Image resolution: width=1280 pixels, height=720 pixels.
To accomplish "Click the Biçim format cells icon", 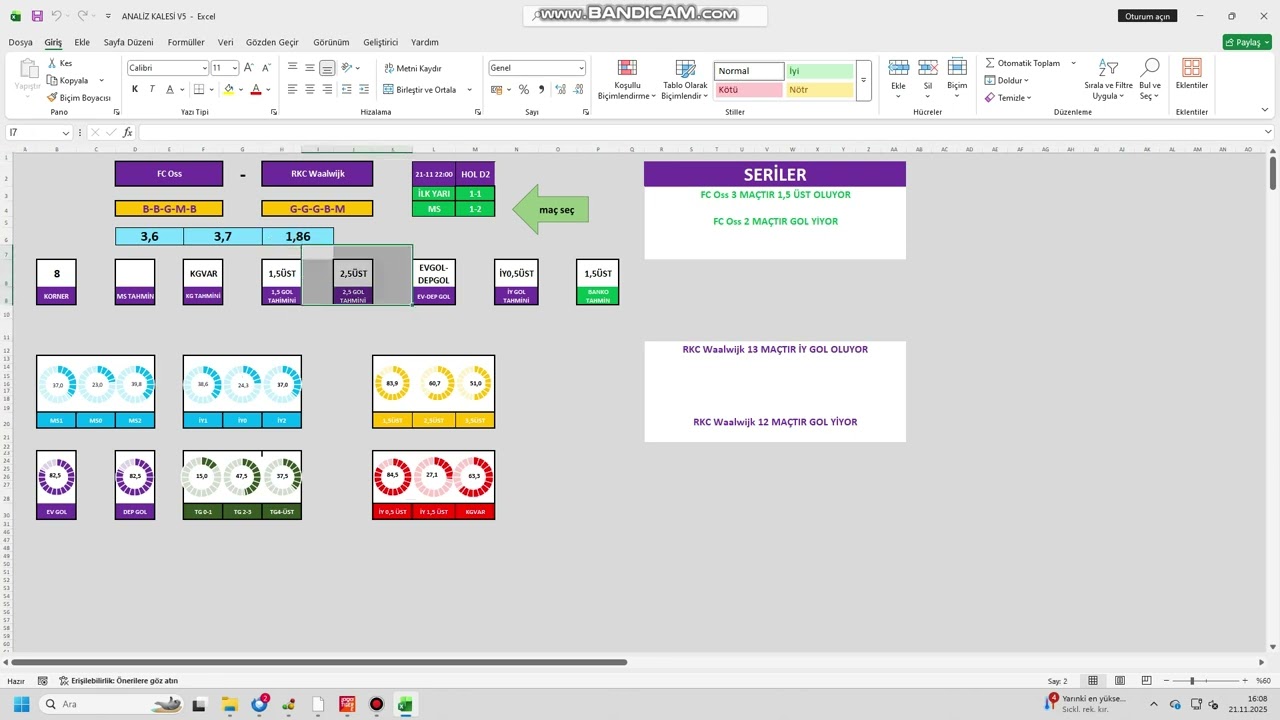I will tap(957, 67).
